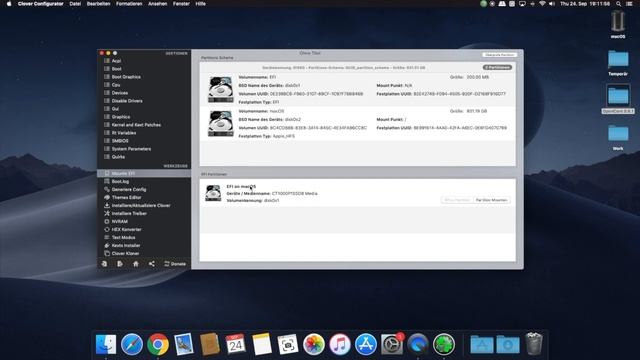640x360 pixels.
Task: Select the EFI on macOS partition entry
Action: point(358,193)
